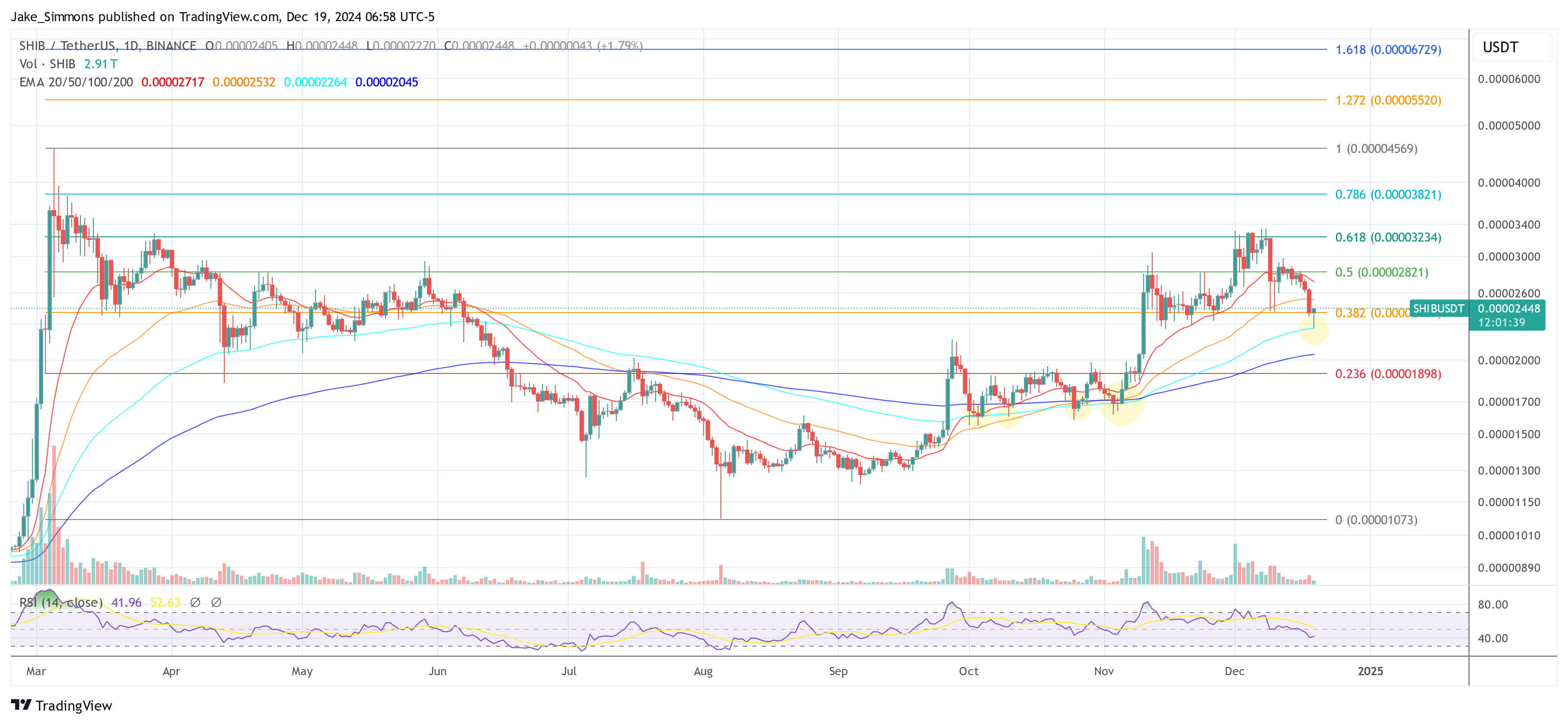Click the TradingView logo icon
The height and width of the screenshot is (724, 1568).
click(x=21, y=705)
